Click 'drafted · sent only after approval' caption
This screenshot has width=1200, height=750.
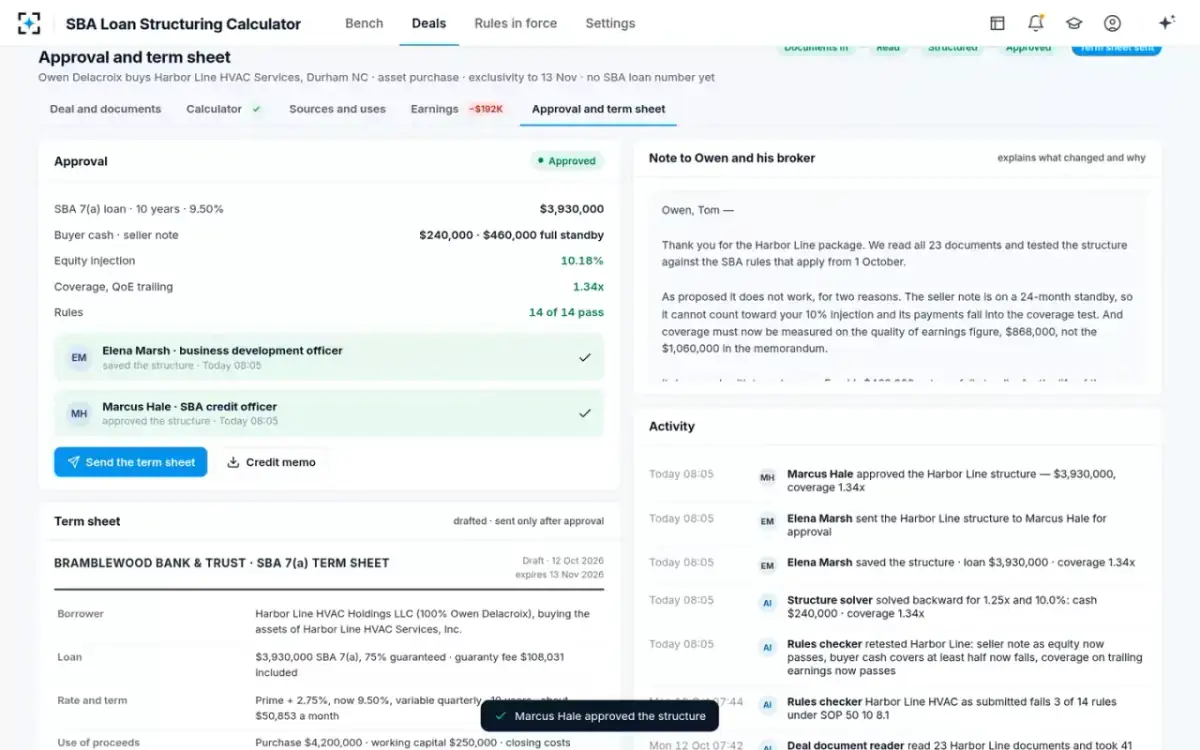tap(528, 521)
